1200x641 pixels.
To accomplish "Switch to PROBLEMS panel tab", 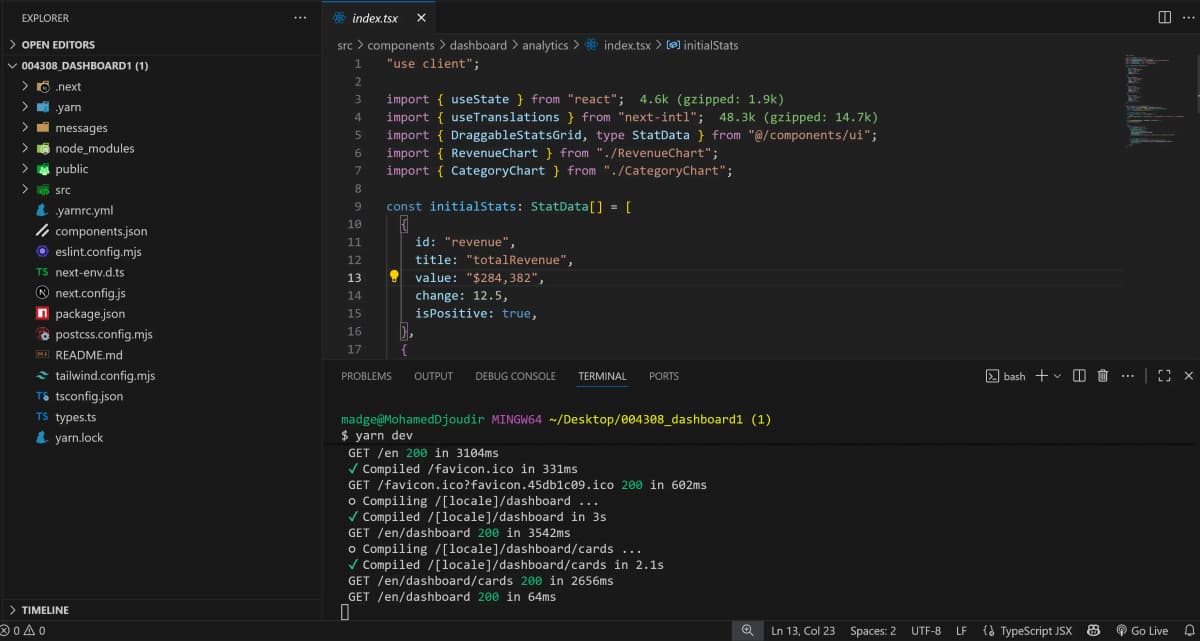I will pos(366,376).
